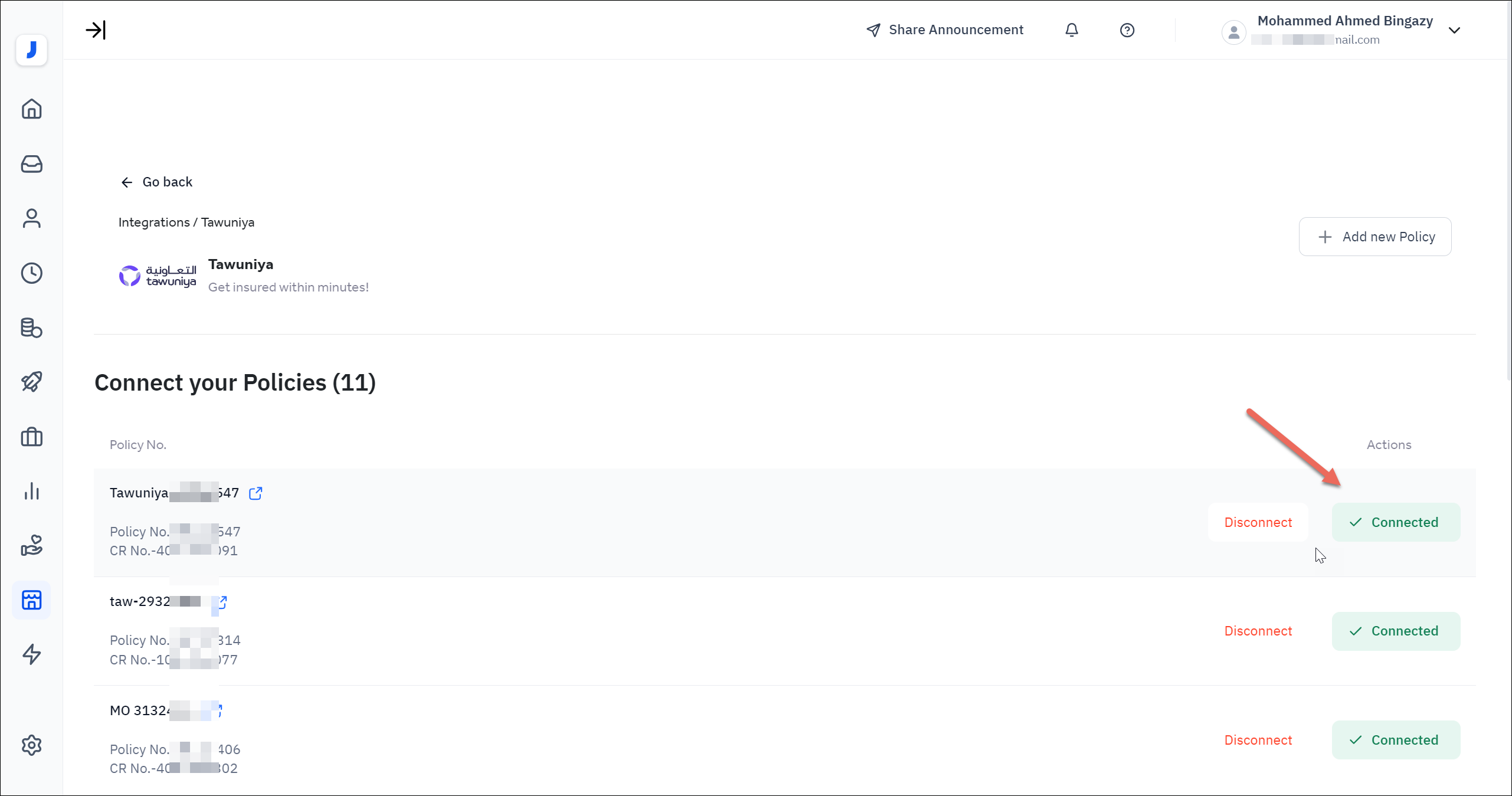This screenshot has height=796, width=1512.
Task: Expand the user account dropdown chevron
Action: pos(1454,30)
